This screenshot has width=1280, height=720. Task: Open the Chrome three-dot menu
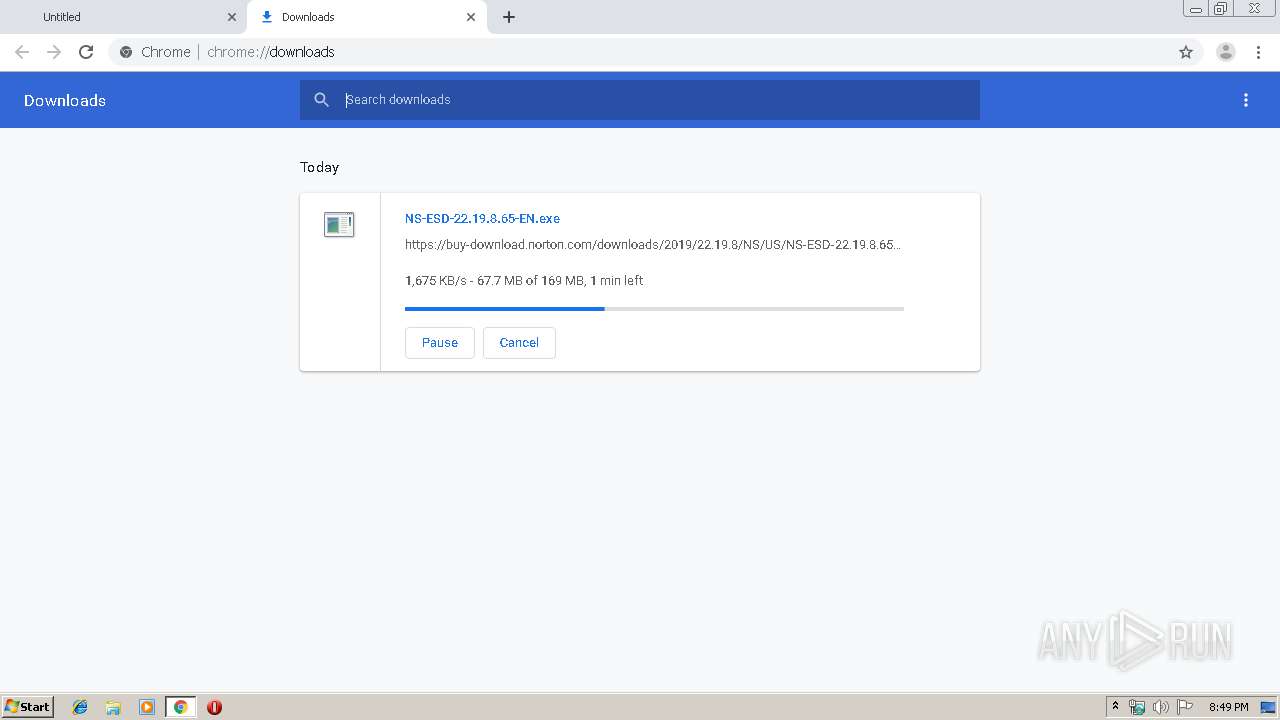click(1258, 52)
